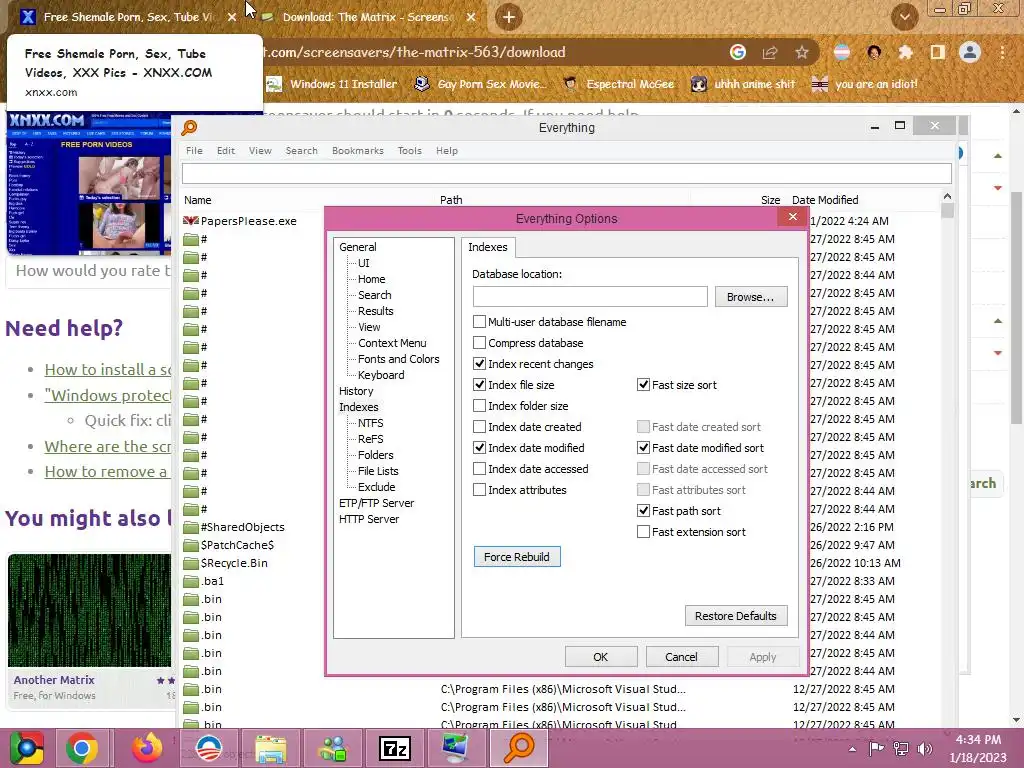
Task: Open the File menu in Everything
Action: pos(194,150)
